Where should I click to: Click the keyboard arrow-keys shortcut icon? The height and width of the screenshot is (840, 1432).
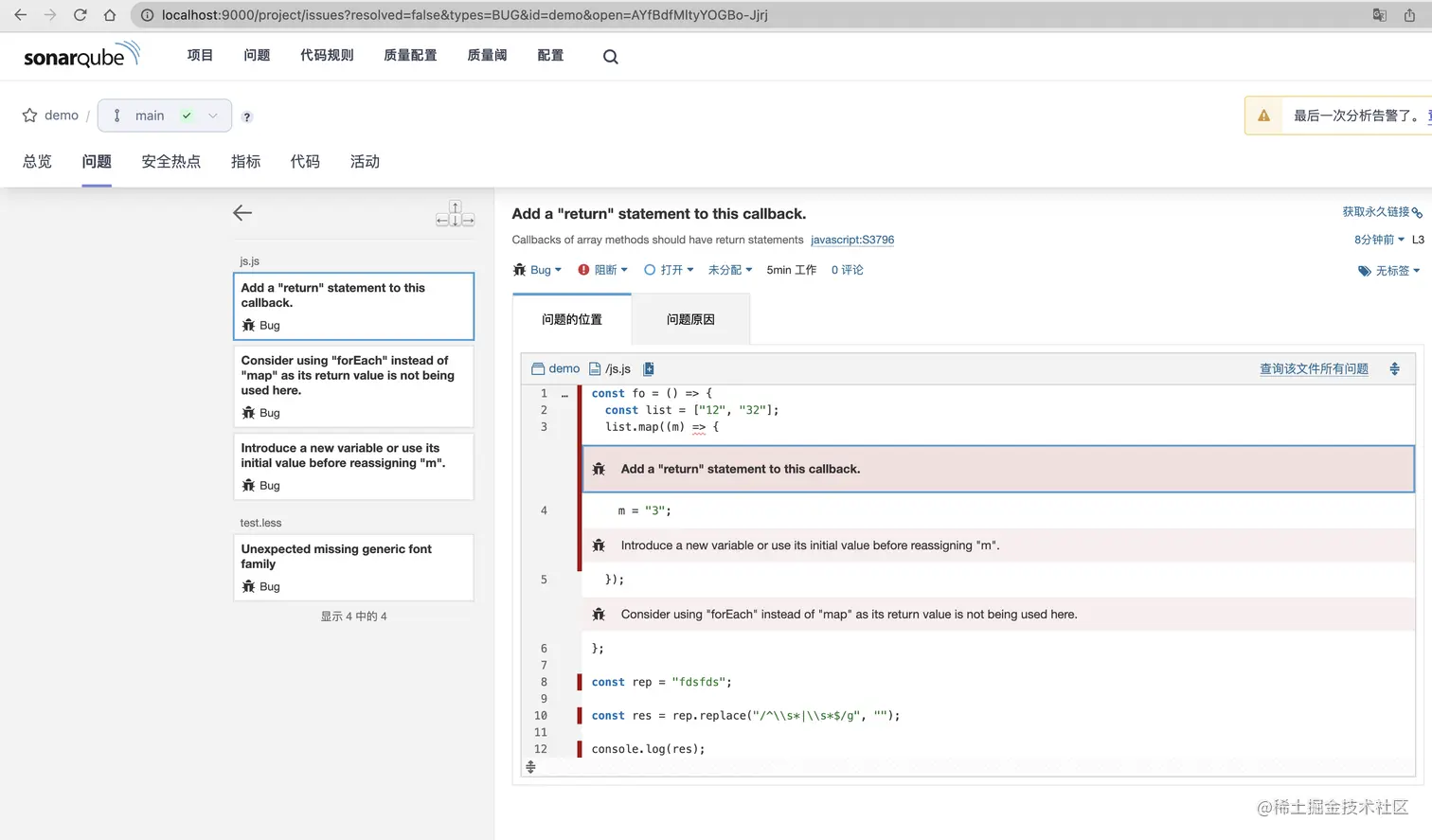coord(455,214)
